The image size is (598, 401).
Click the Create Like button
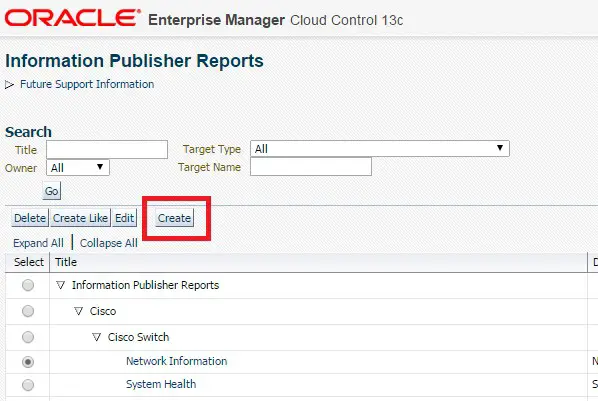pos(80,218)
